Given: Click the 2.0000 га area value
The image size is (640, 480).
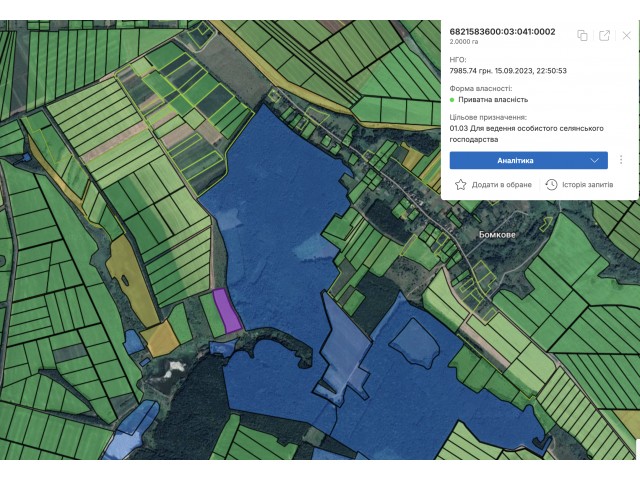Looking at the screenshot, I should [464, 42].
